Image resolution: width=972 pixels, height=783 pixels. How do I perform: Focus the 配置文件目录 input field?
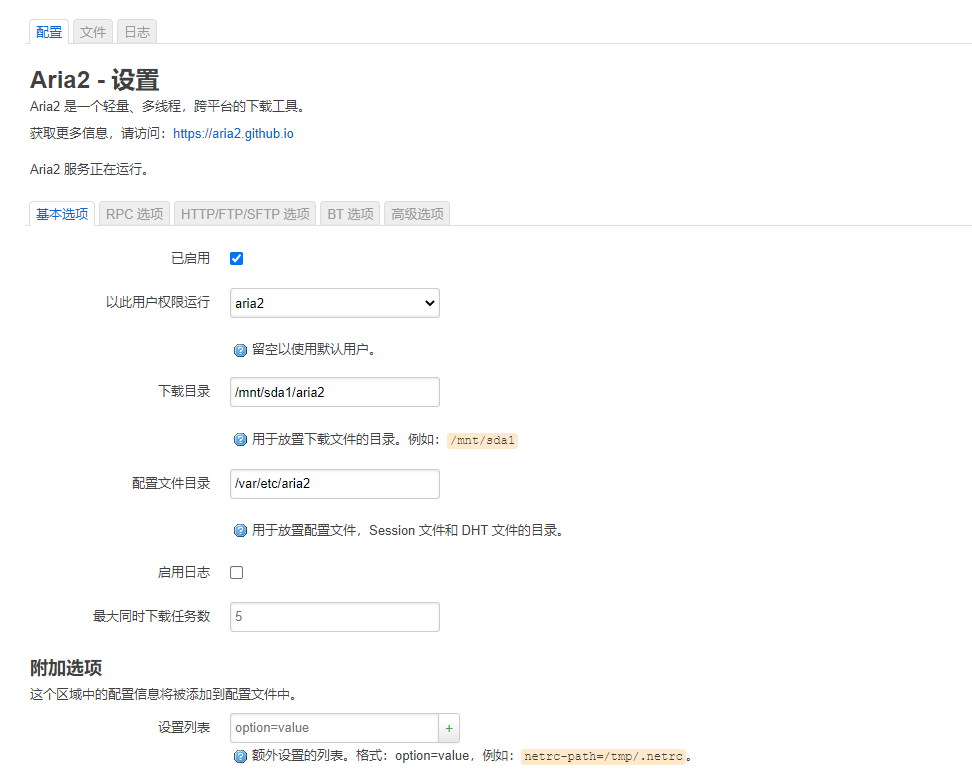(x=335, y=484)
